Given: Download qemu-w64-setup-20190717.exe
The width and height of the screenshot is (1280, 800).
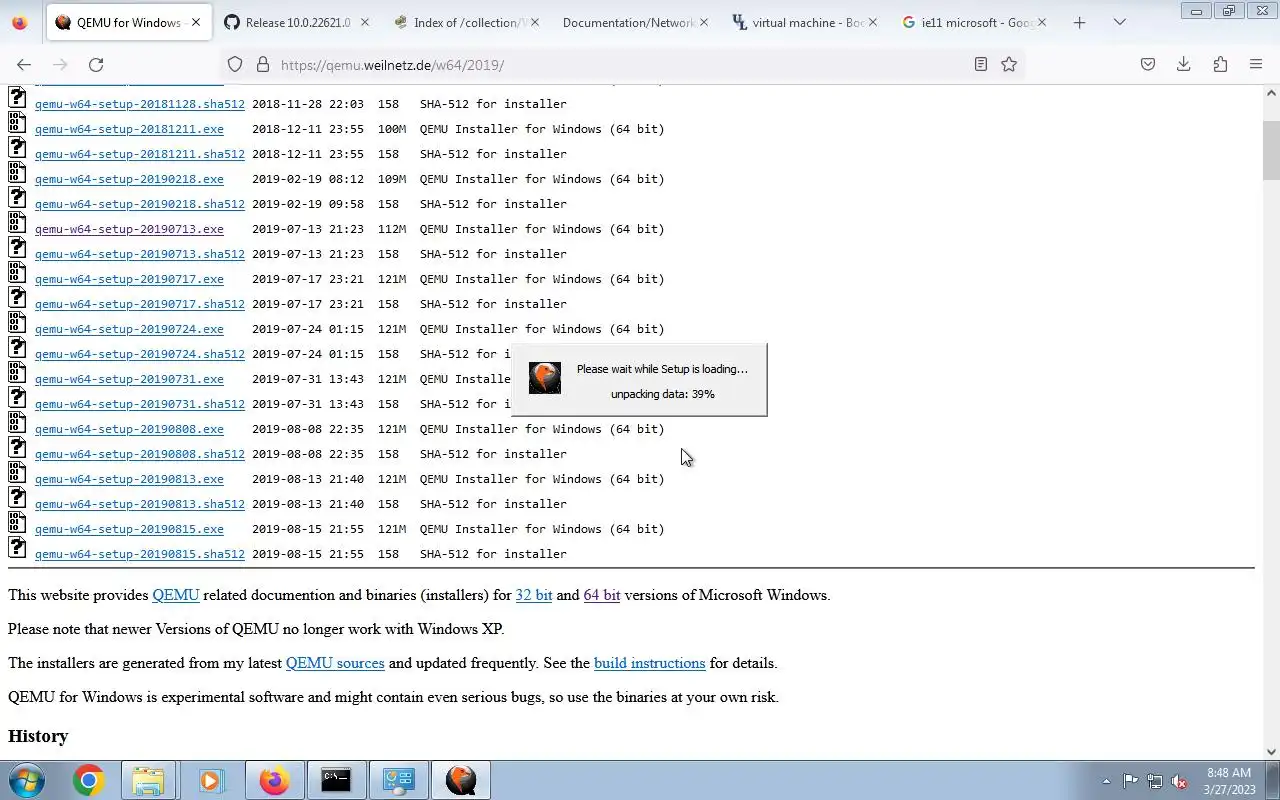Looking at the screenshot, I should [129, 279].
